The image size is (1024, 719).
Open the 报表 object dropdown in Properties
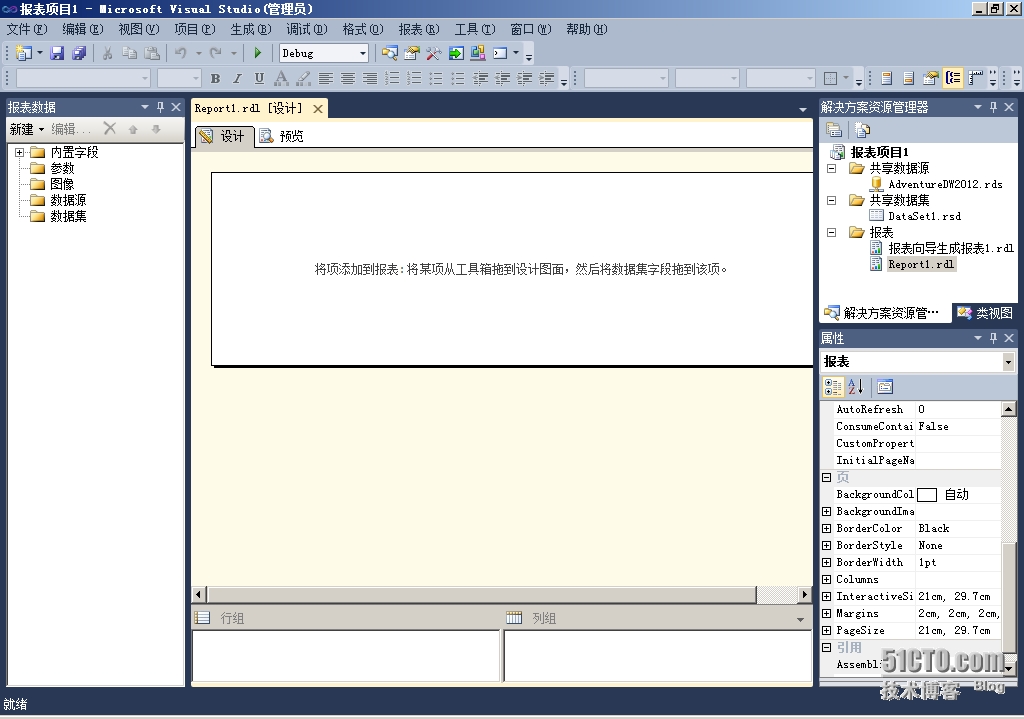[x=1008, y=362]
